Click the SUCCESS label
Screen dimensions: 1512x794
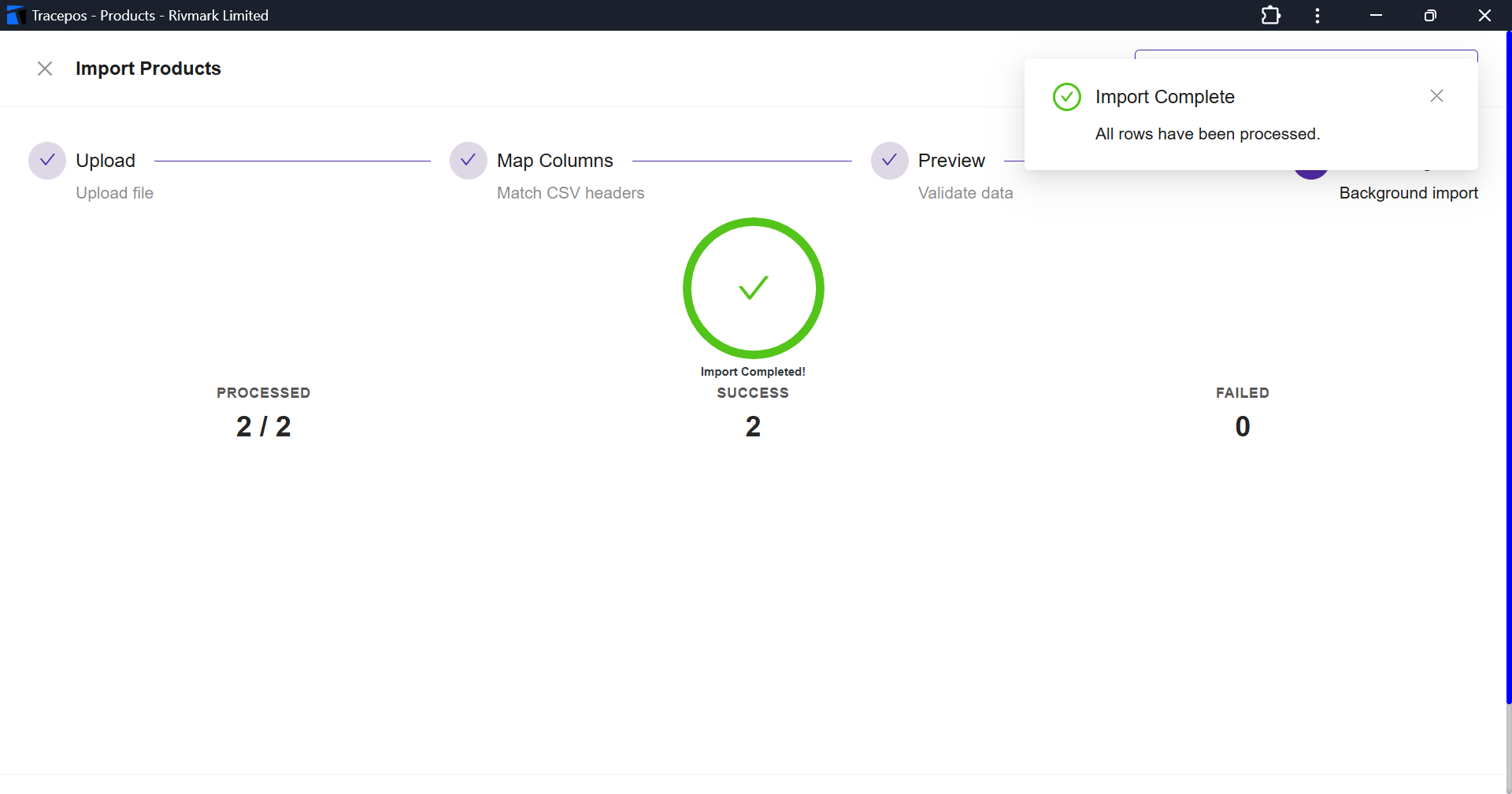click(x=753, y=393)
